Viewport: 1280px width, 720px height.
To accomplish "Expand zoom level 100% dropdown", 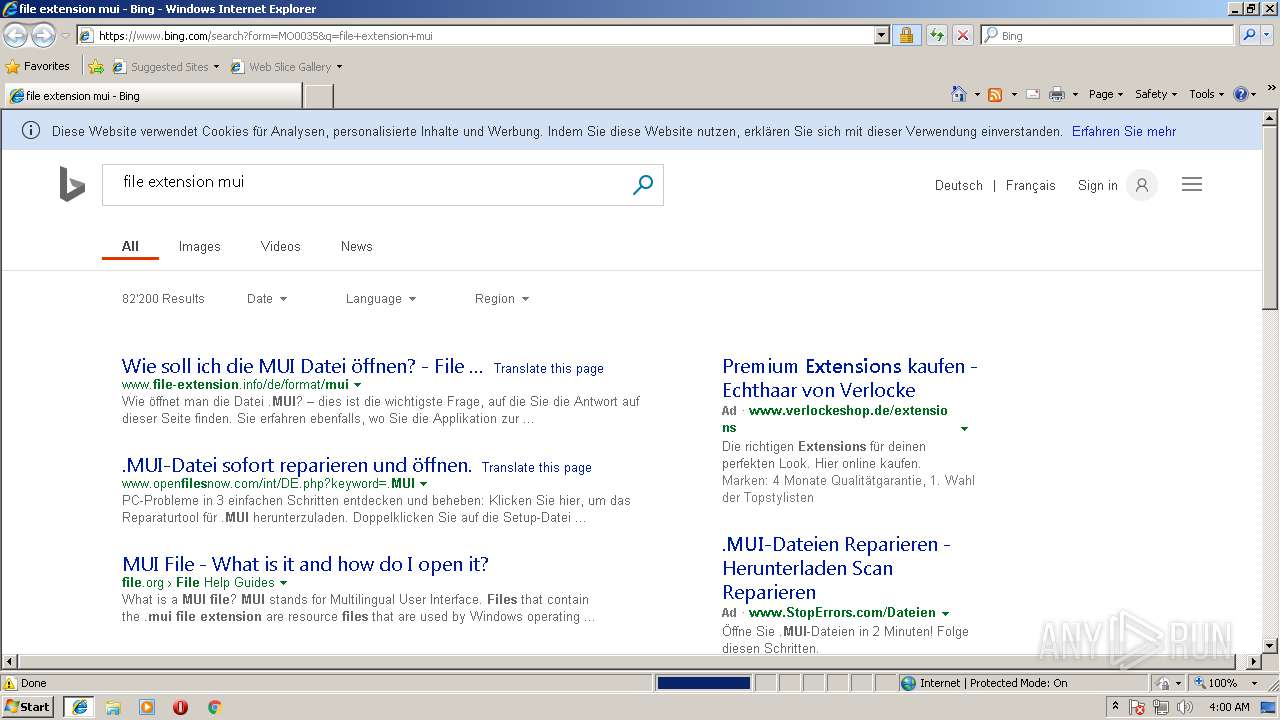I will 1254,683.
